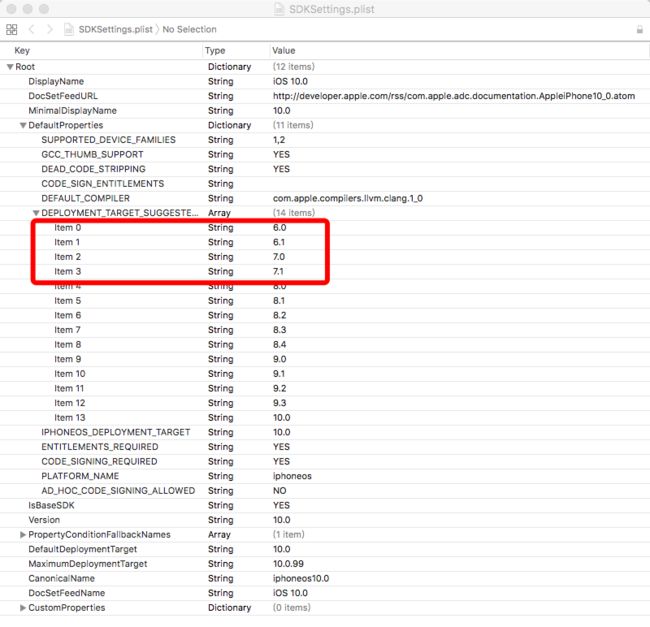Open the related items grid menu icon

[12, 29]
